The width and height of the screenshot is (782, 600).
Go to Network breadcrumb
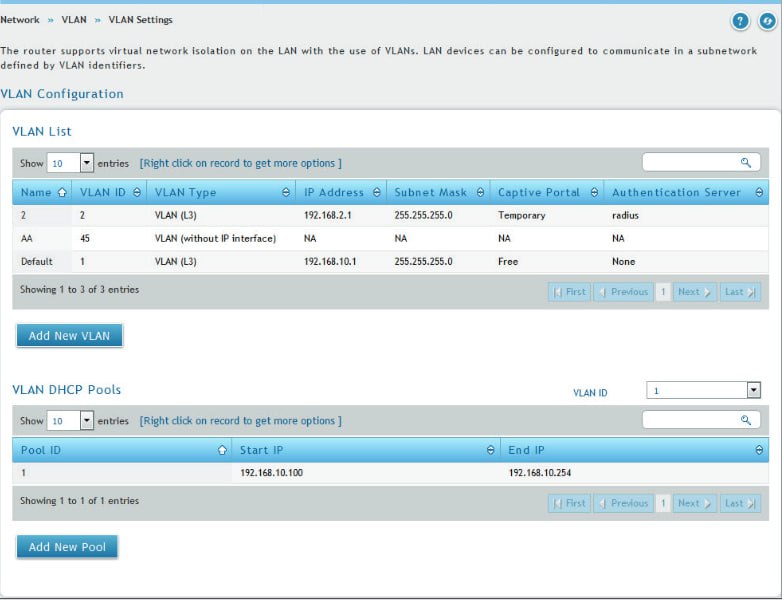point(20,20)
